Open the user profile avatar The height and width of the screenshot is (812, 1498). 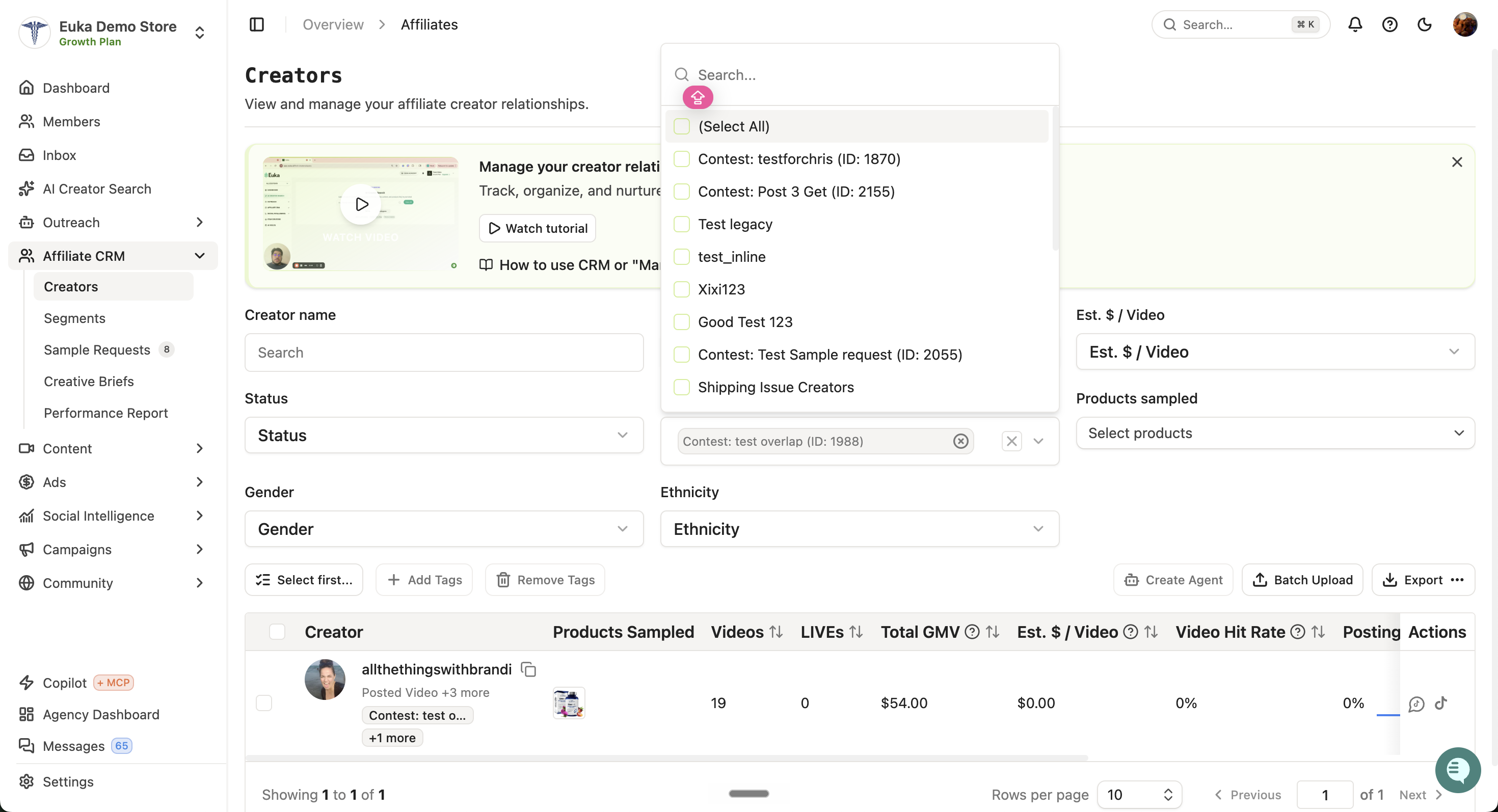click(1464, 24)
